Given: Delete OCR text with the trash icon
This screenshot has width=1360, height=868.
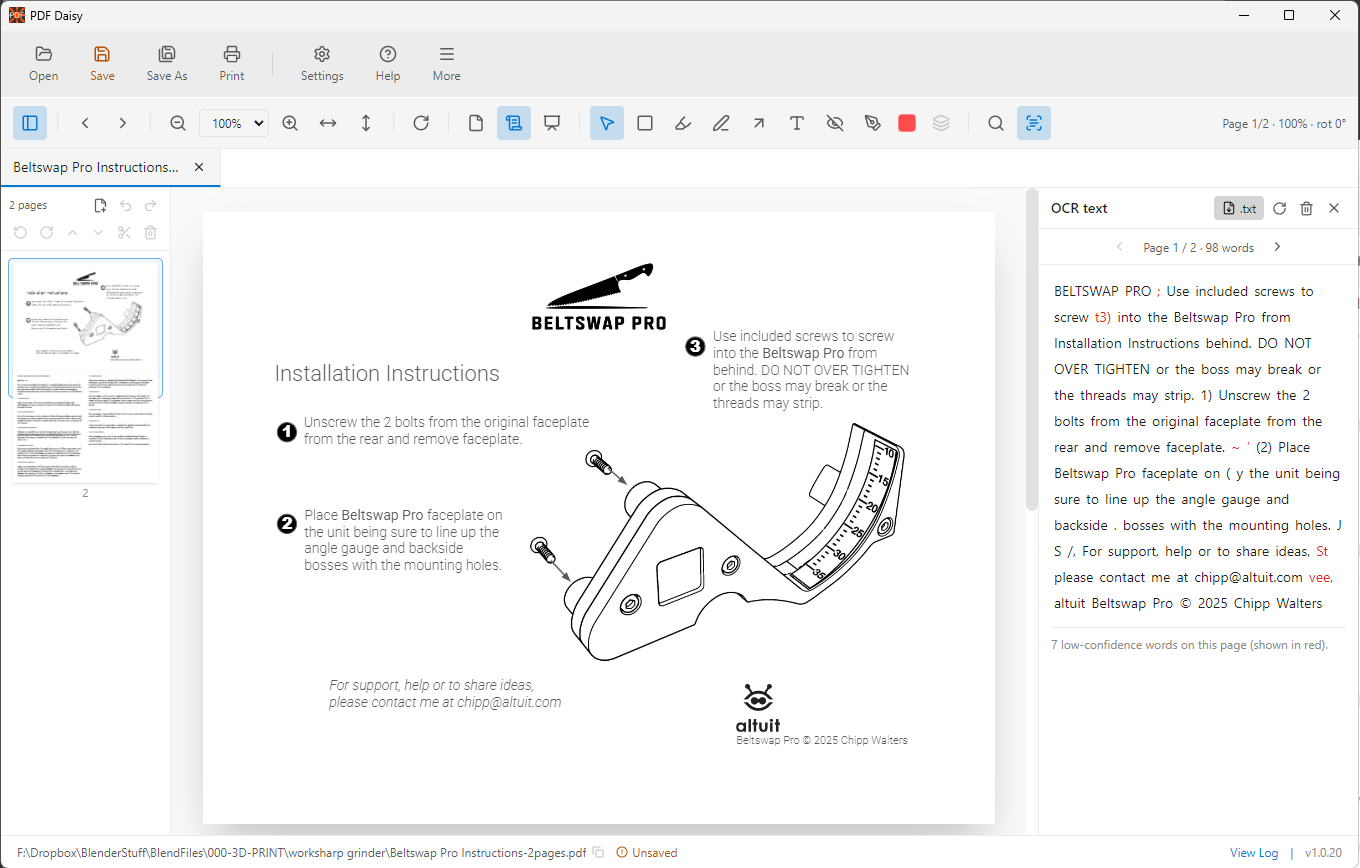Looking at the screenshot, I should click(x=1306, y=208).
